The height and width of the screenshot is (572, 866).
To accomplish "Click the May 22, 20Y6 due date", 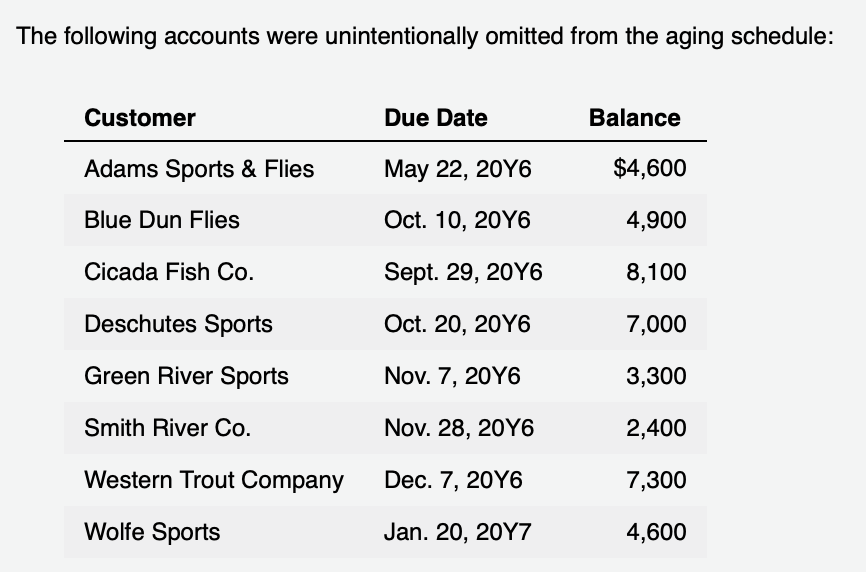I will coord(458,169).
